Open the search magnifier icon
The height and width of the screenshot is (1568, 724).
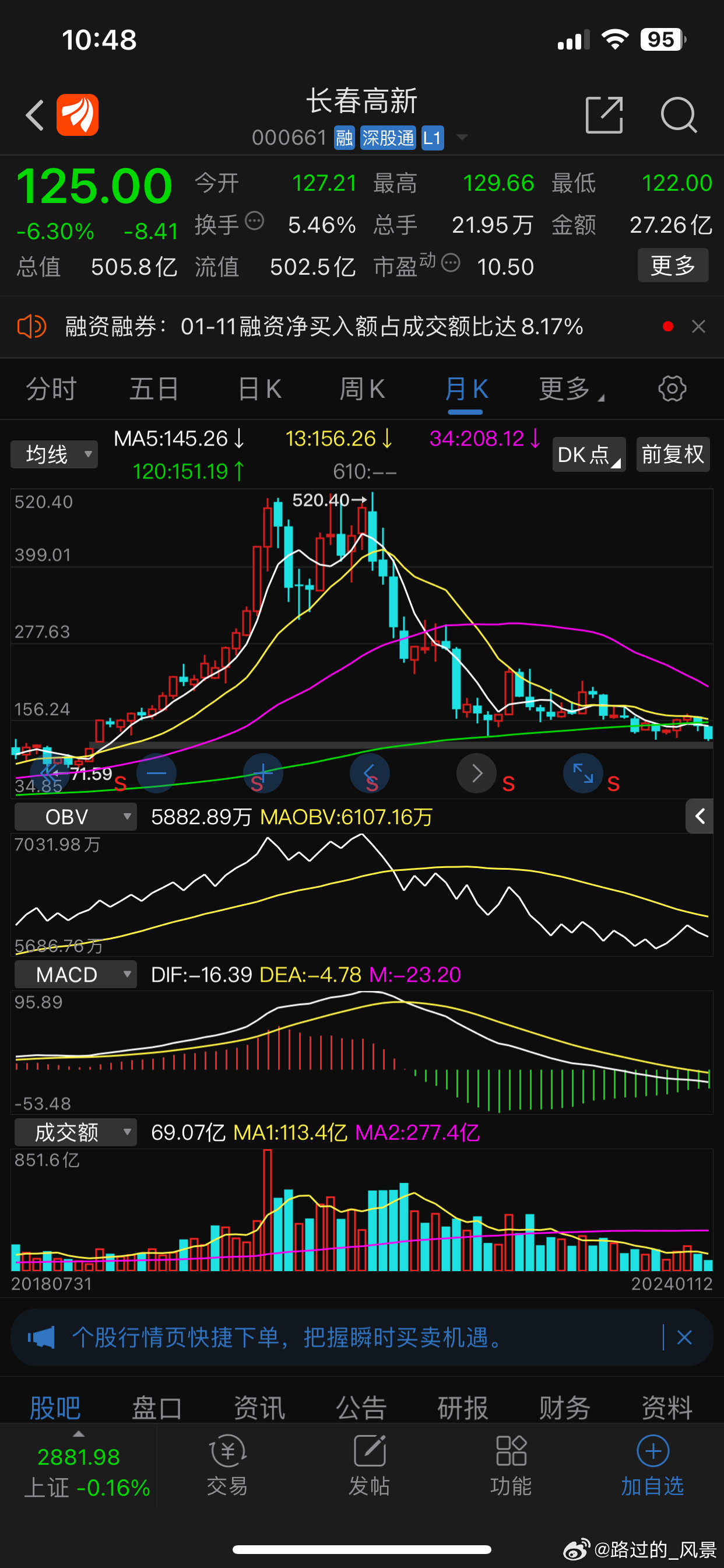click(x=678, y=114)
